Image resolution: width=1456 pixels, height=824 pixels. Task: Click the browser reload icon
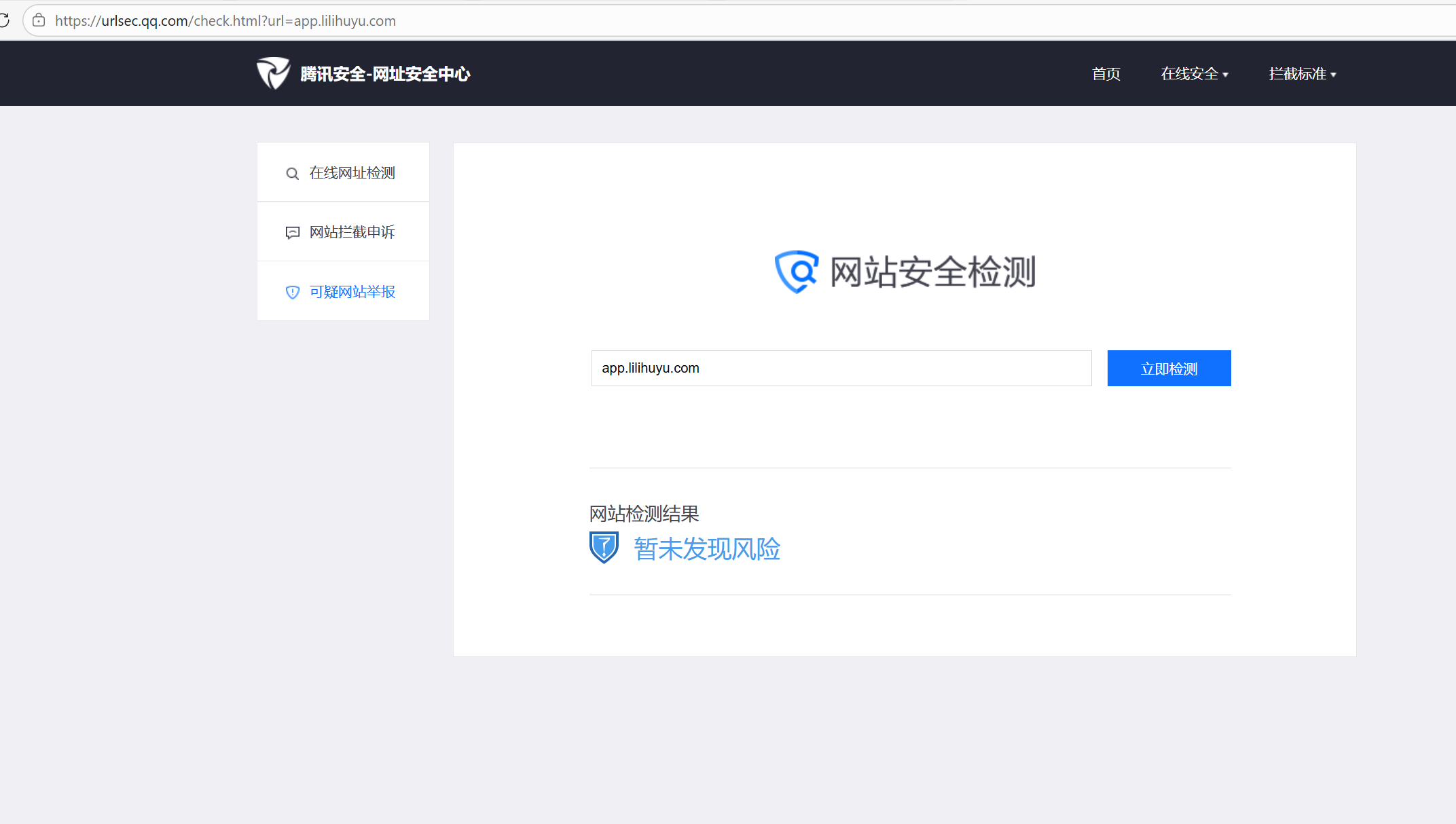coord(4,20)
